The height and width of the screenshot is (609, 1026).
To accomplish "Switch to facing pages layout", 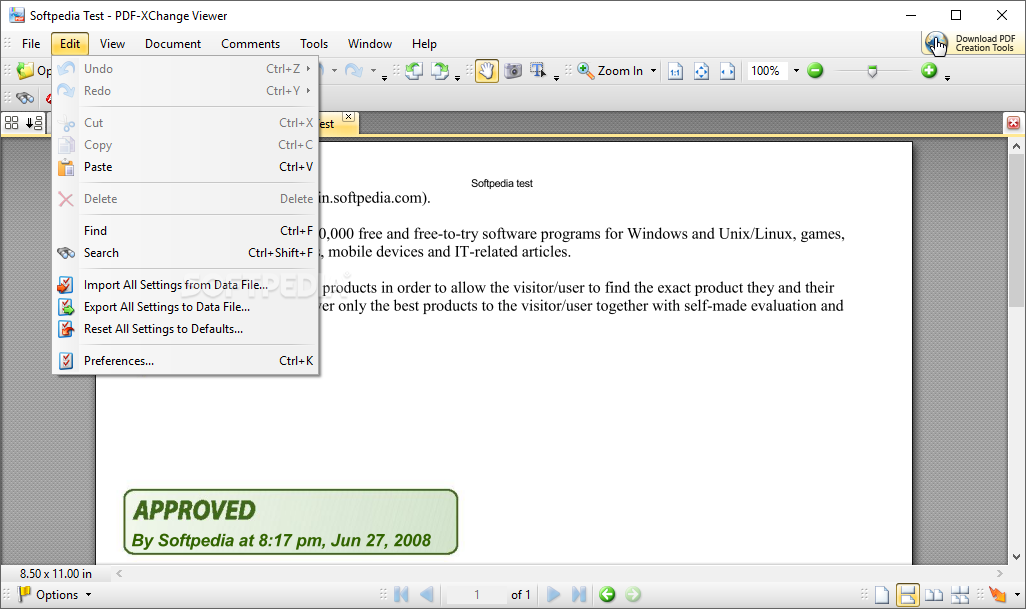I will (x=934, y=595).
